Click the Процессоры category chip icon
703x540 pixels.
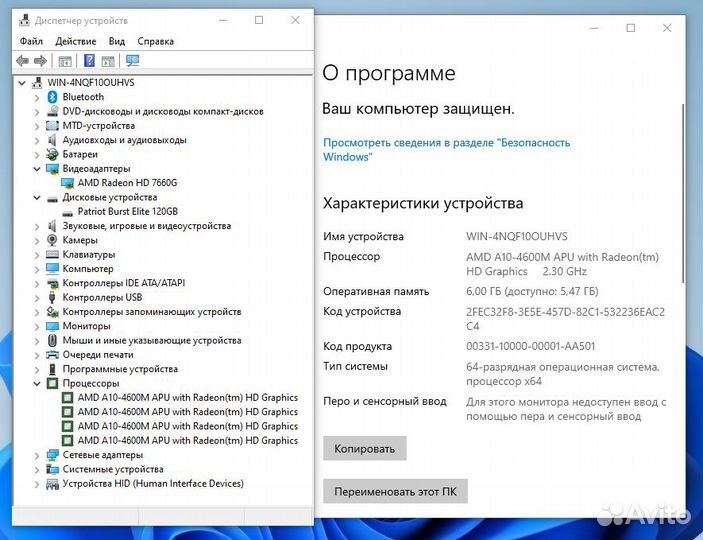coord(52,383)
